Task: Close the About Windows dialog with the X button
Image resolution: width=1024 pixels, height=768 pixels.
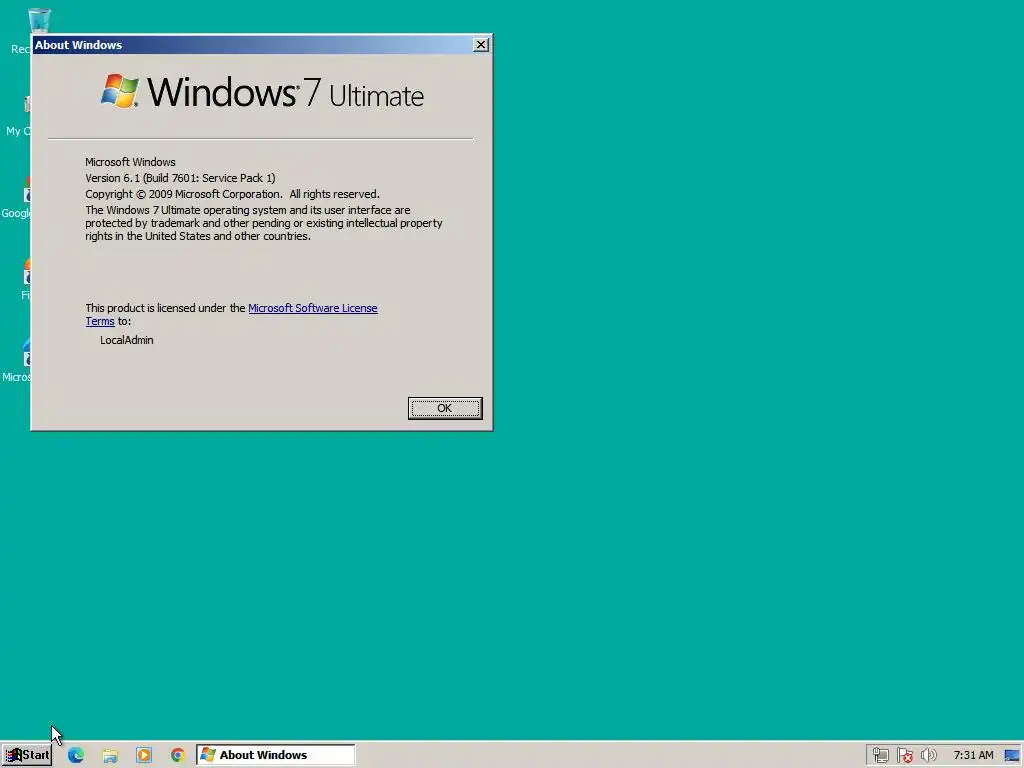Action: pyautogui.click(x=481, y=45)
